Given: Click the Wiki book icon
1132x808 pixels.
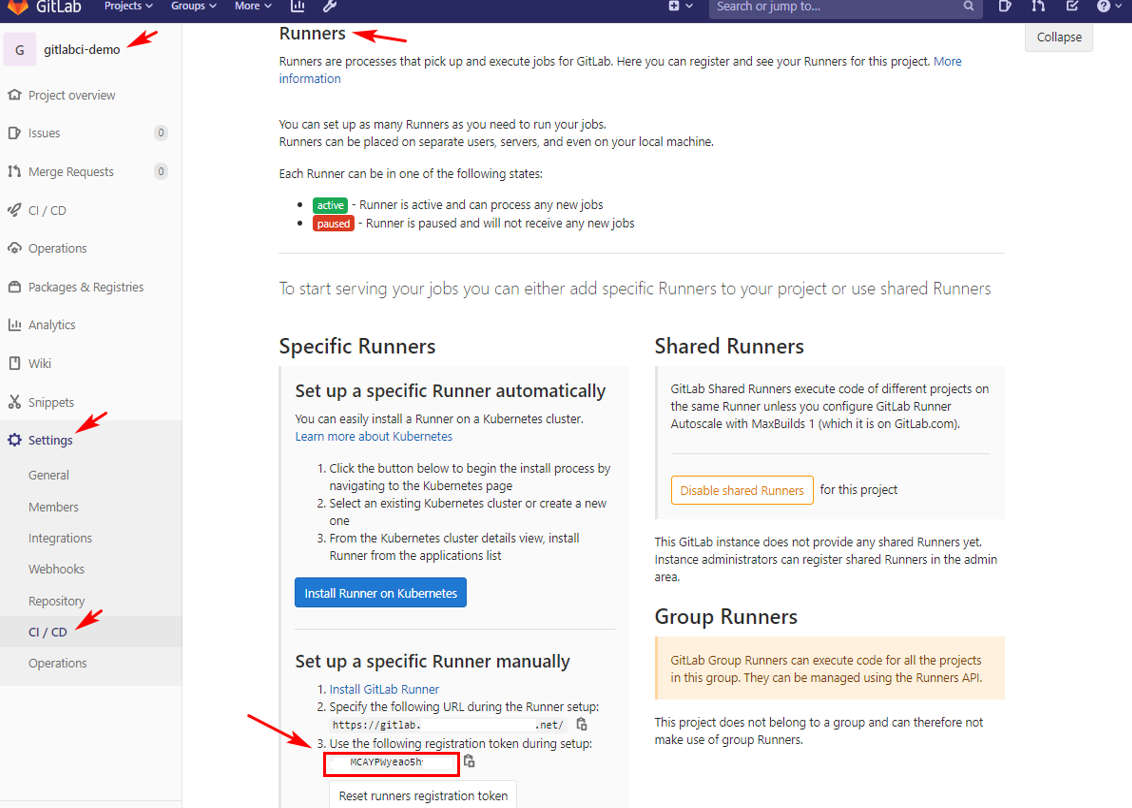Looking at the screenshot, I should 14,363.
